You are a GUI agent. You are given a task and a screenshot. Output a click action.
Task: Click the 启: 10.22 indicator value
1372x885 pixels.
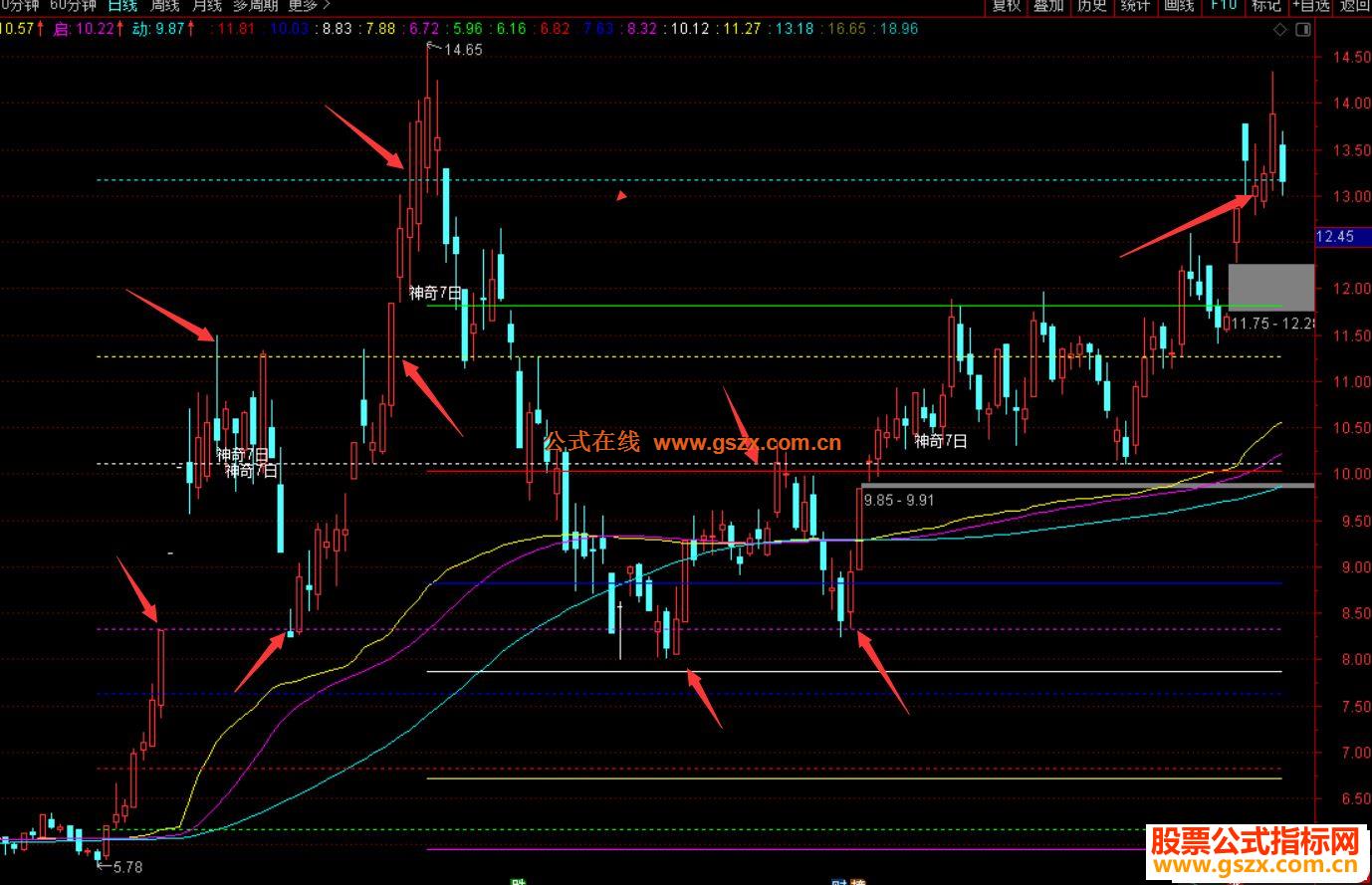pos(84,29)
